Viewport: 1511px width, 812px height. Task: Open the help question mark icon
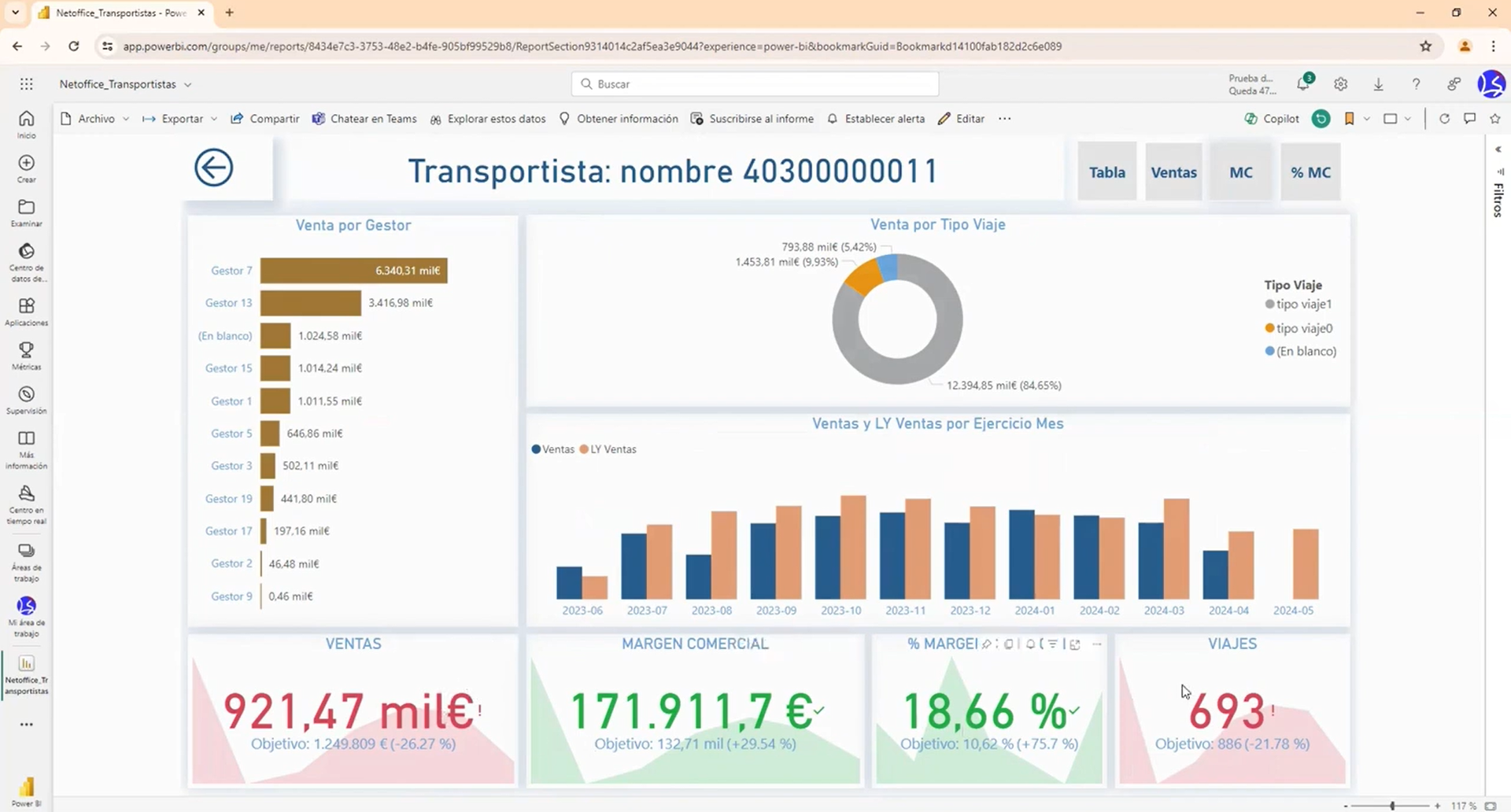tap(1416, 84)
